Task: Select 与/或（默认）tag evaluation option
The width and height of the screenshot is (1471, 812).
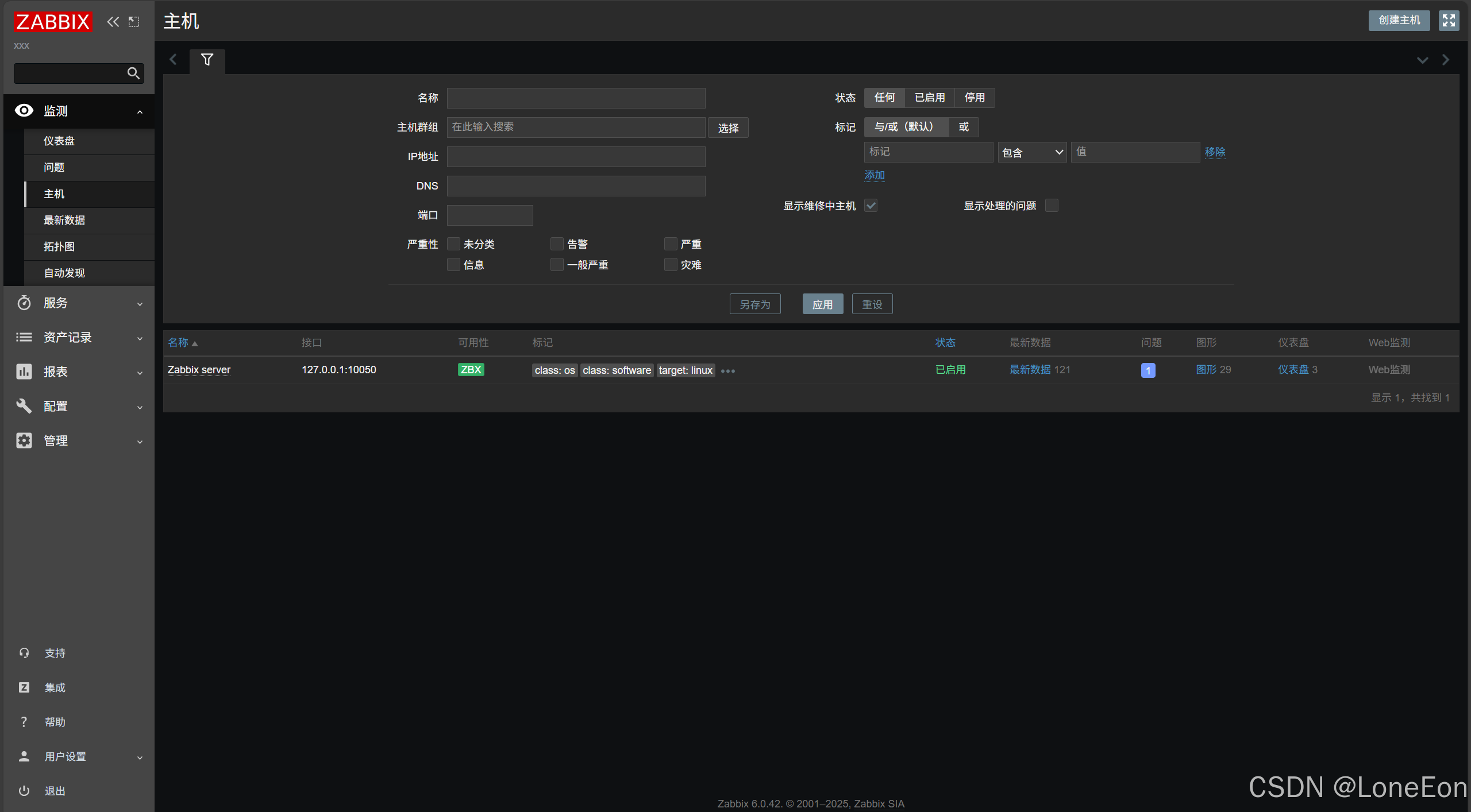Action: pyautogui.click(x=906, y=127)
